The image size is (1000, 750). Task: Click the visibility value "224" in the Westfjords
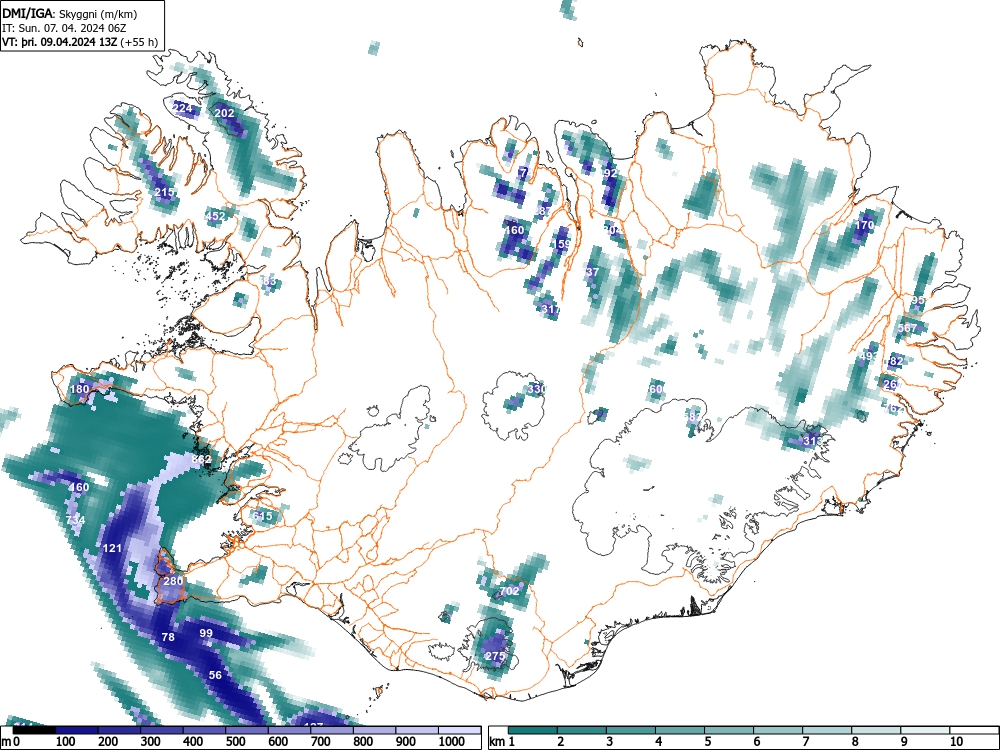click(x=182, y=108)
